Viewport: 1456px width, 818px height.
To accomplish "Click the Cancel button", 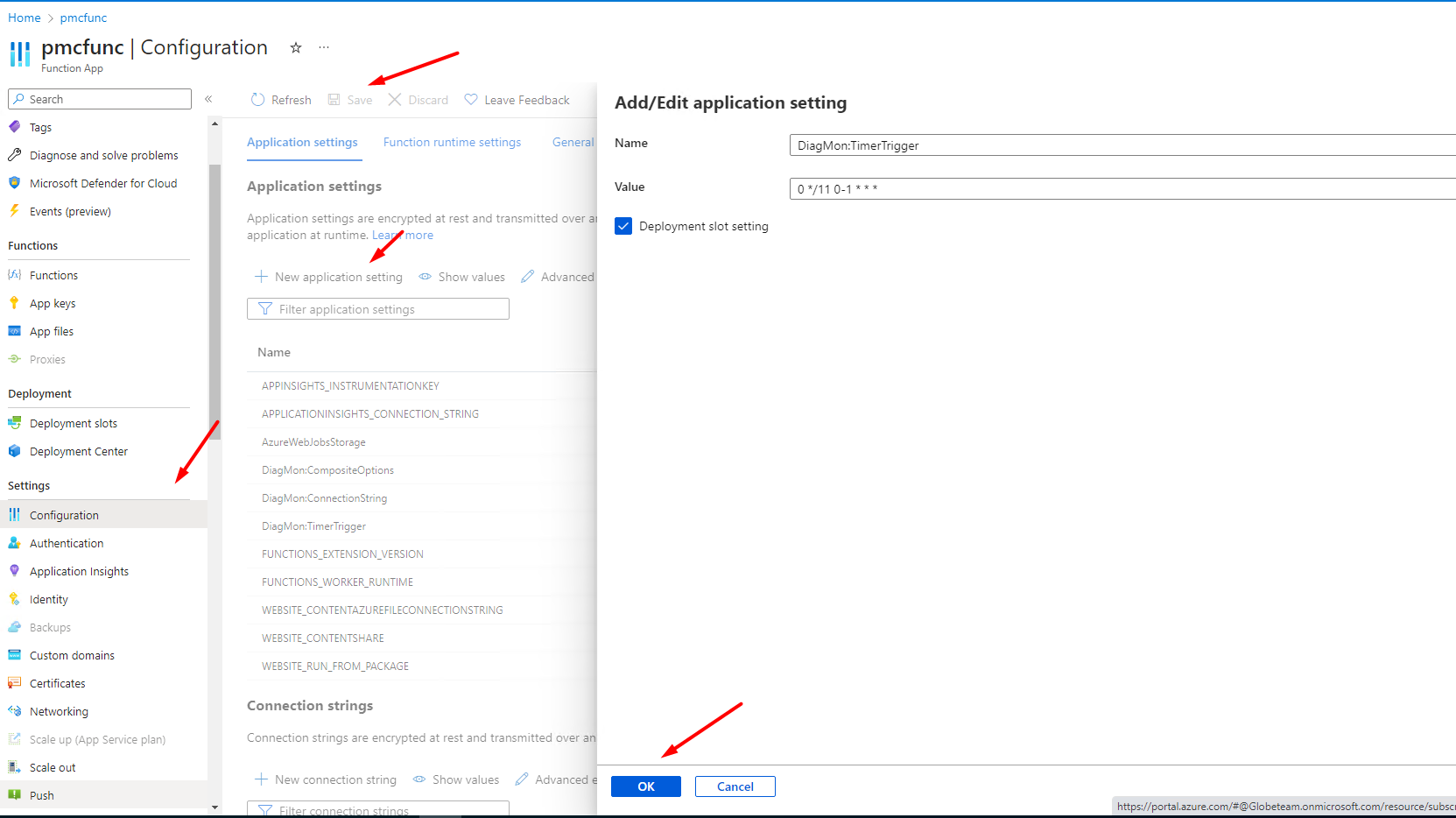I will coord(735,786).
